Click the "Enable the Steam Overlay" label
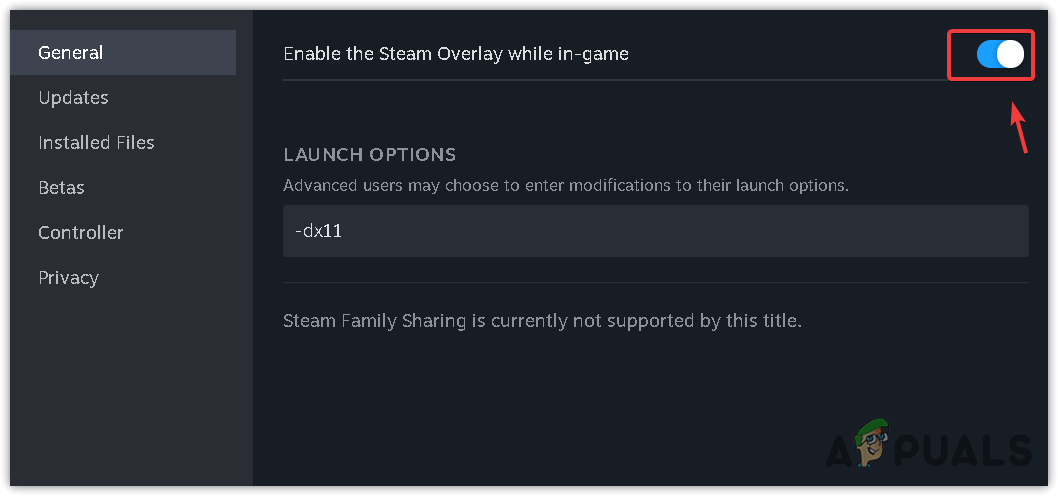The width and height of the screenshot is (1058, 496). point(456,54)
